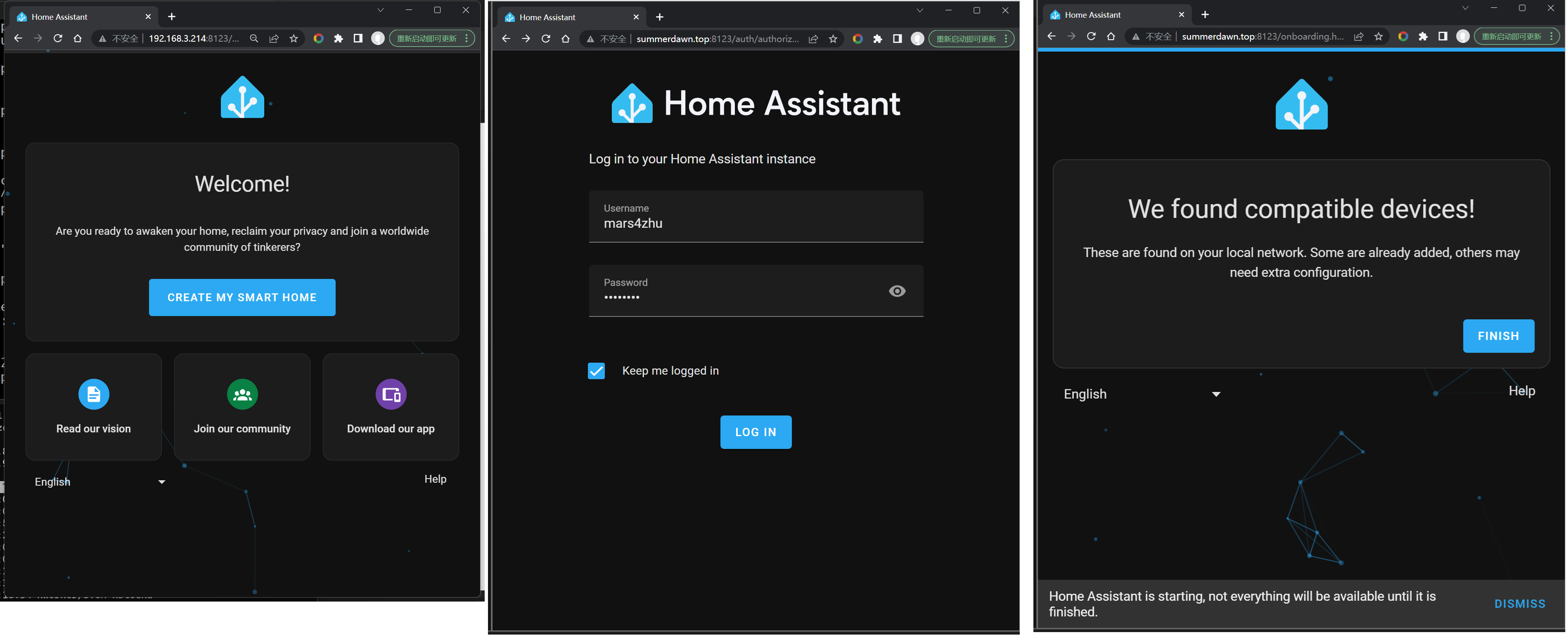Bookmark page with star in left window
Screen dimensions: 1568x642
click(x=294, y=38)
